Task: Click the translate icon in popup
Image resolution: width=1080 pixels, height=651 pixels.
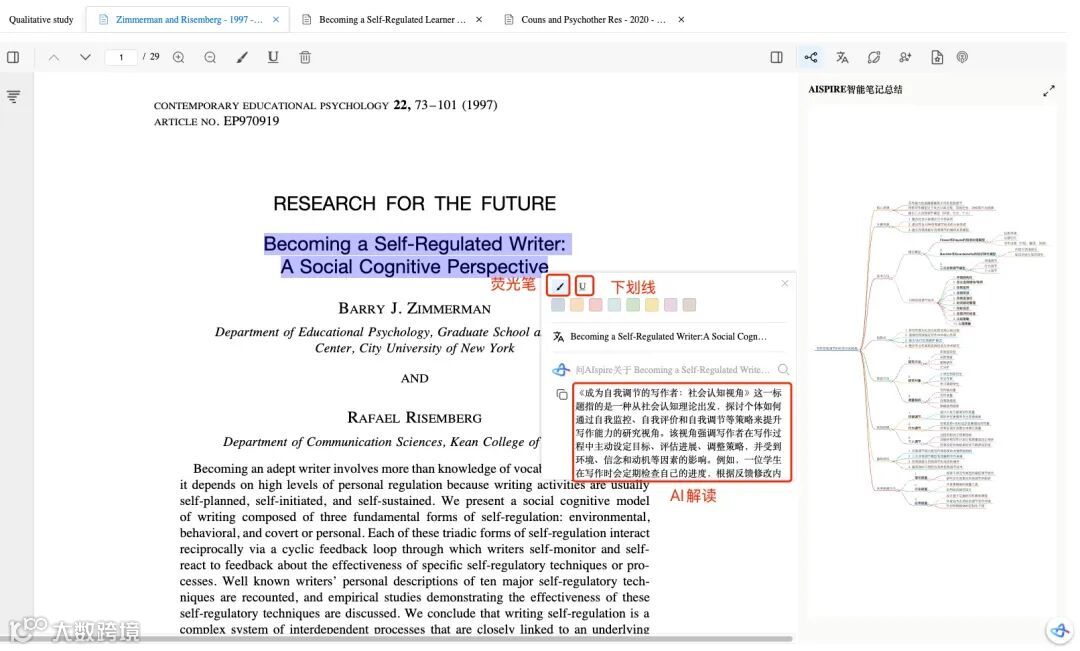Action: point(559,337)
